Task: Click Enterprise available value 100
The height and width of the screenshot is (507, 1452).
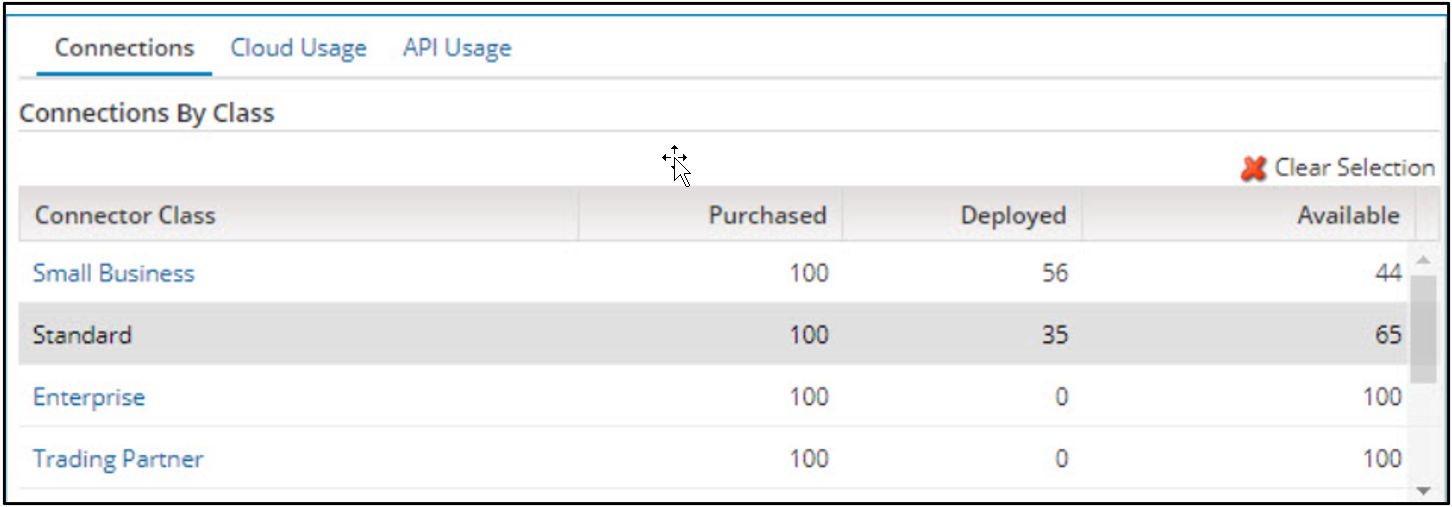Action: (x=1382, y=397)
